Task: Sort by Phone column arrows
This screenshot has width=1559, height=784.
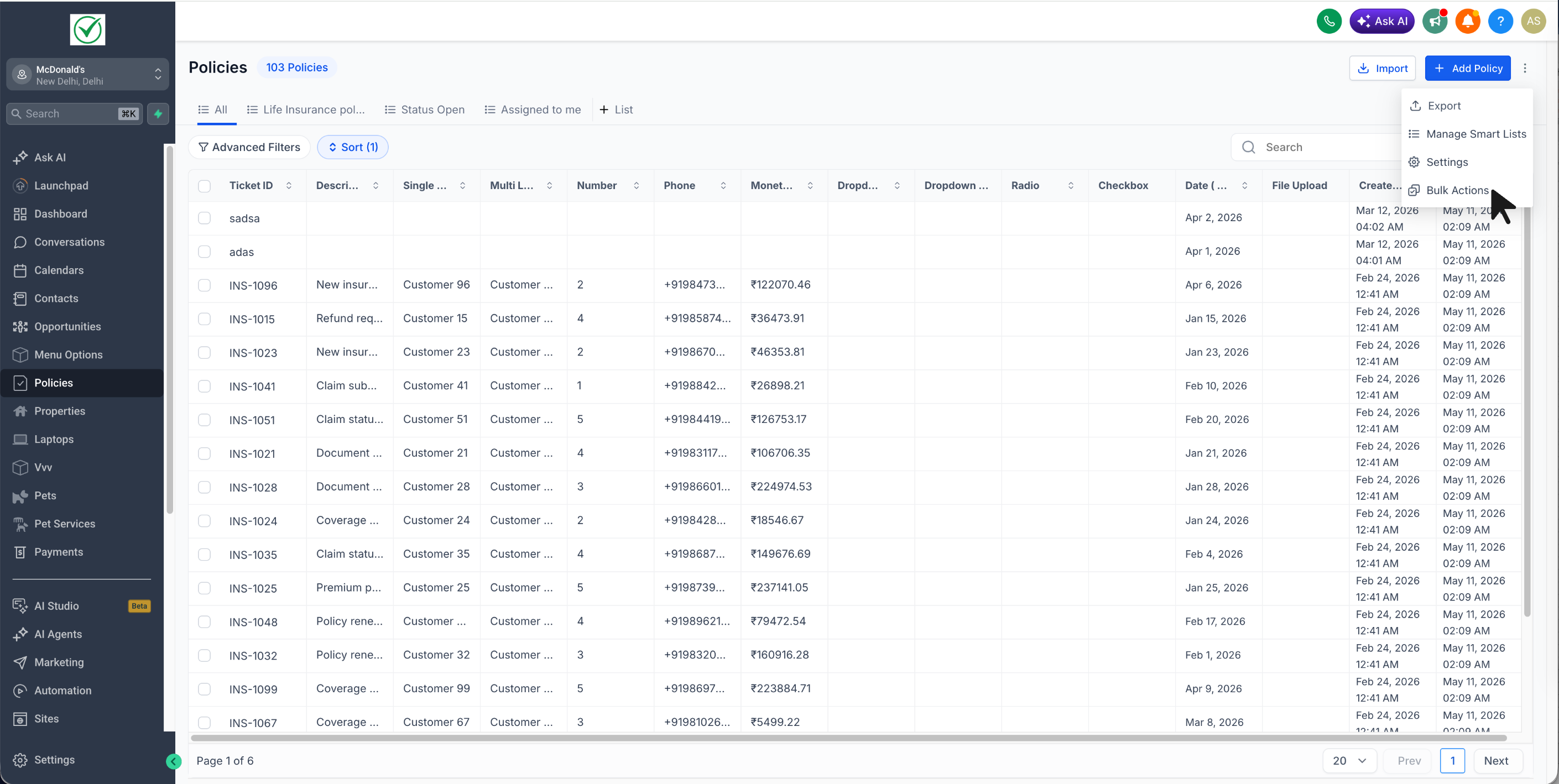Action: tap(723, 186)
